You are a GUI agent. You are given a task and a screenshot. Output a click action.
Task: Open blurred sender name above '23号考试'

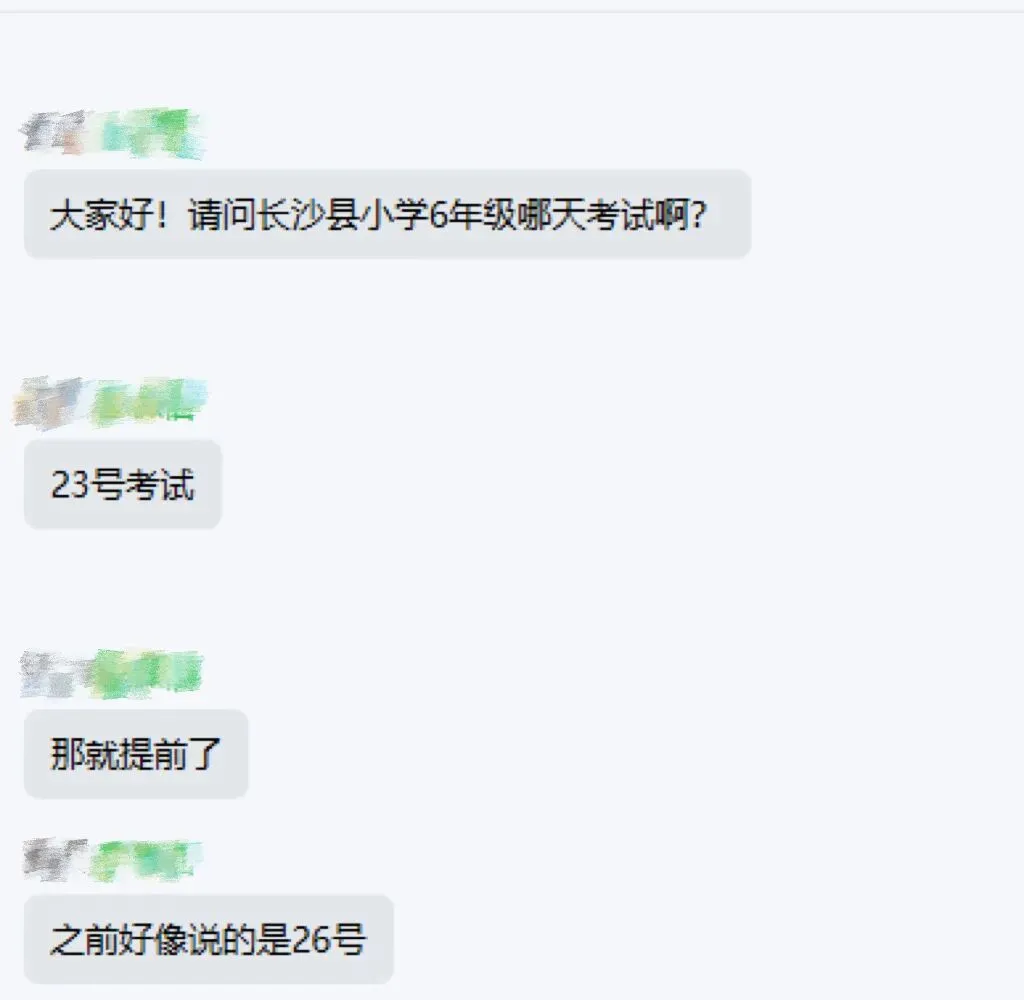110,402
